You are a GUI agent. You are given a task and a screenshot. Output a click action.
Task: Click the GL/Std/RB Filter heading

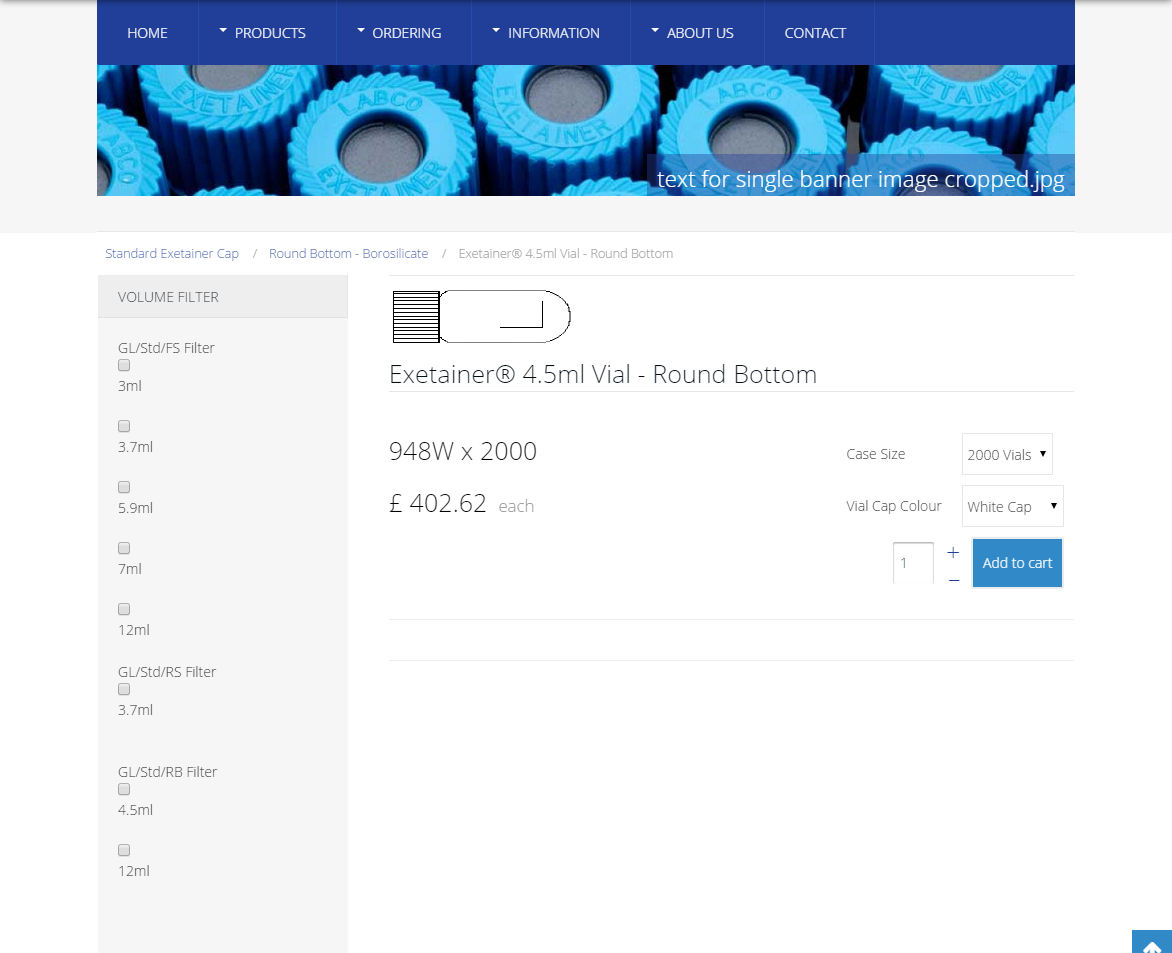(167, 771)
